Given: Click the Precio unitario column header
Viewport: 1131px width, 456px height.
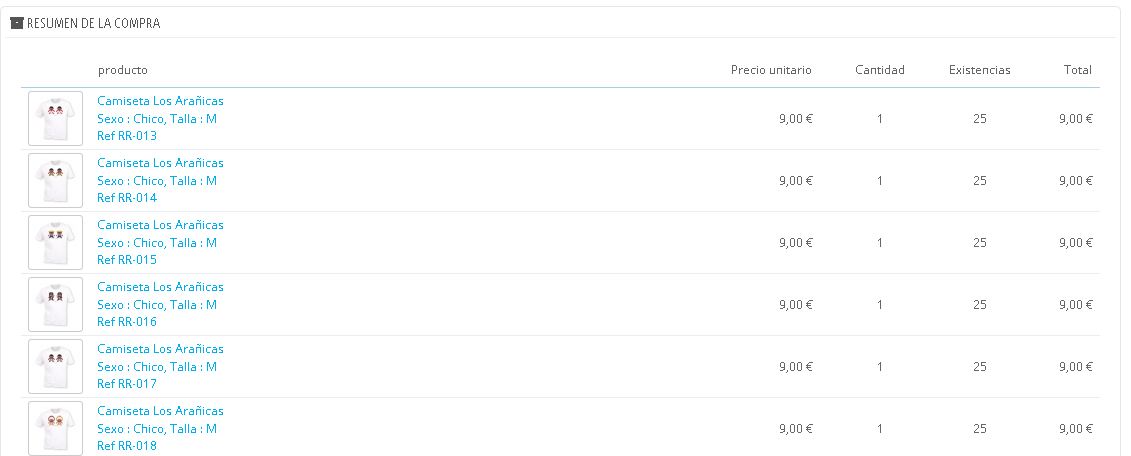Looking at the screenshot, I should (x=771, y=70).
